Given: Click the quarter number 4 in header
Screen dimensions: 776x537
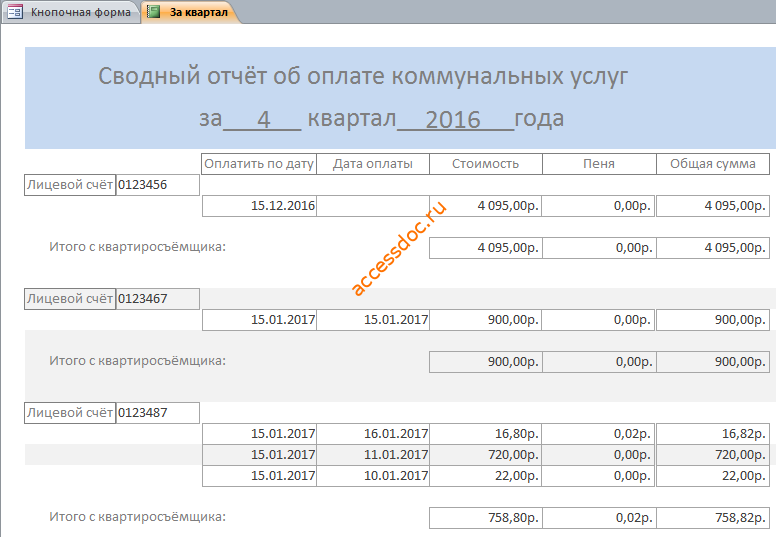Looking at the screenshot, I should click(x=263, y=119).
